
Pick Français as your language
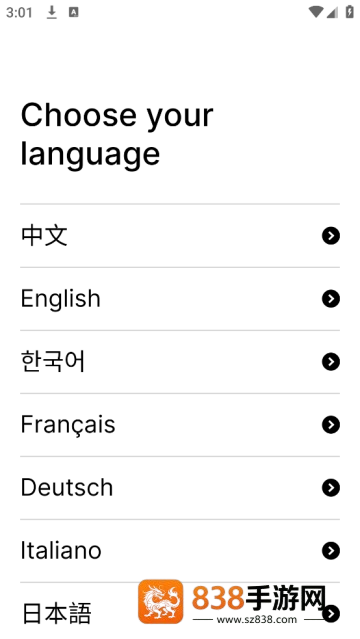180,425
